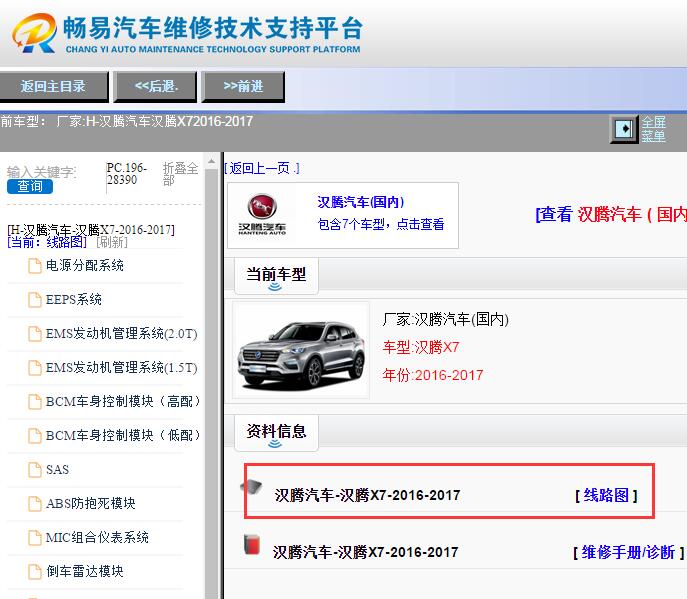Click the left panel scrollbar up arrow
This screenshot has height=599, width=687.
tap(212, 161)
